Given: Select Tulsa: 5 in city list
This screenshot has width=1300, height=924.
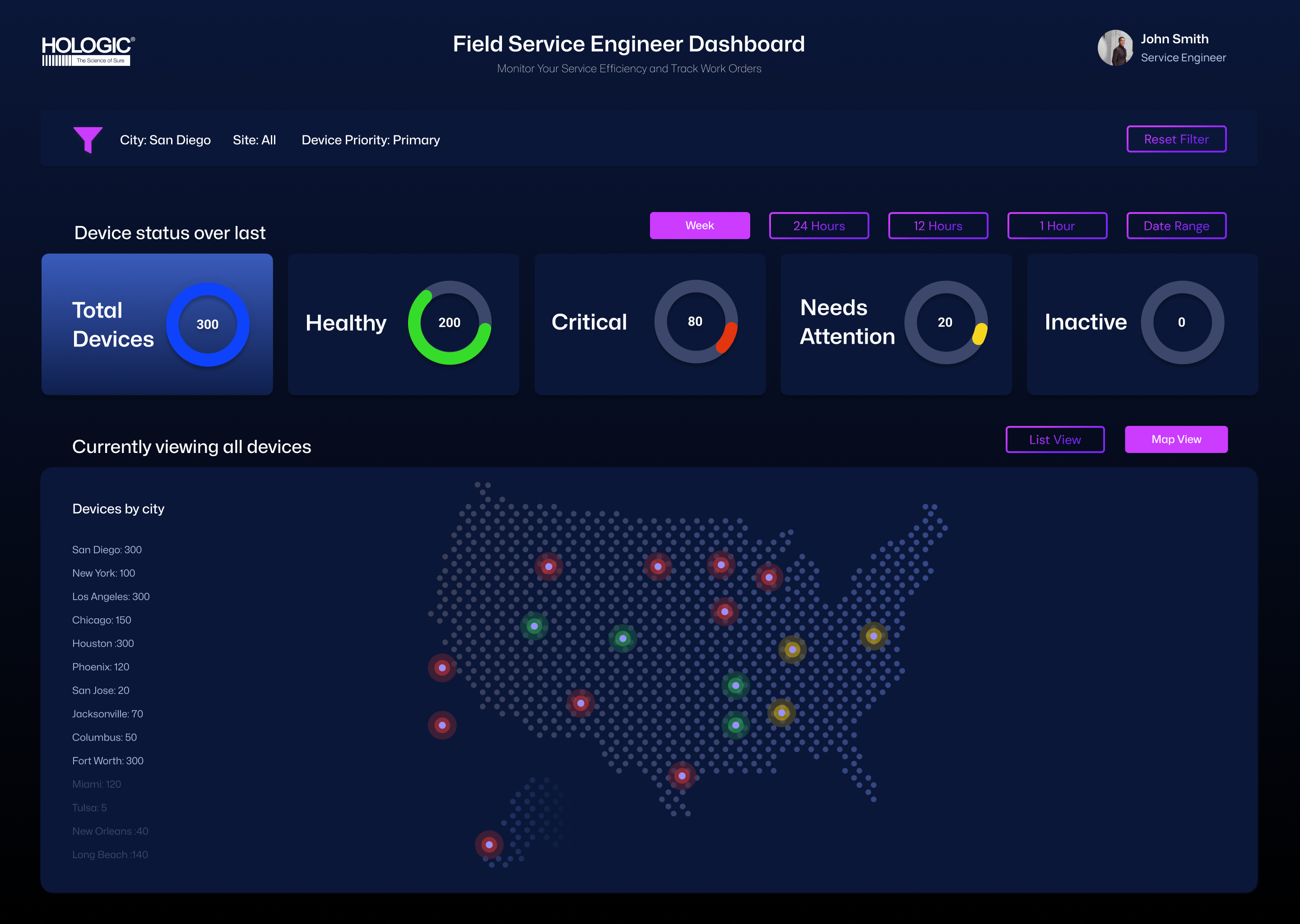Looking at the screenshot, I should (x=89, y=807).
